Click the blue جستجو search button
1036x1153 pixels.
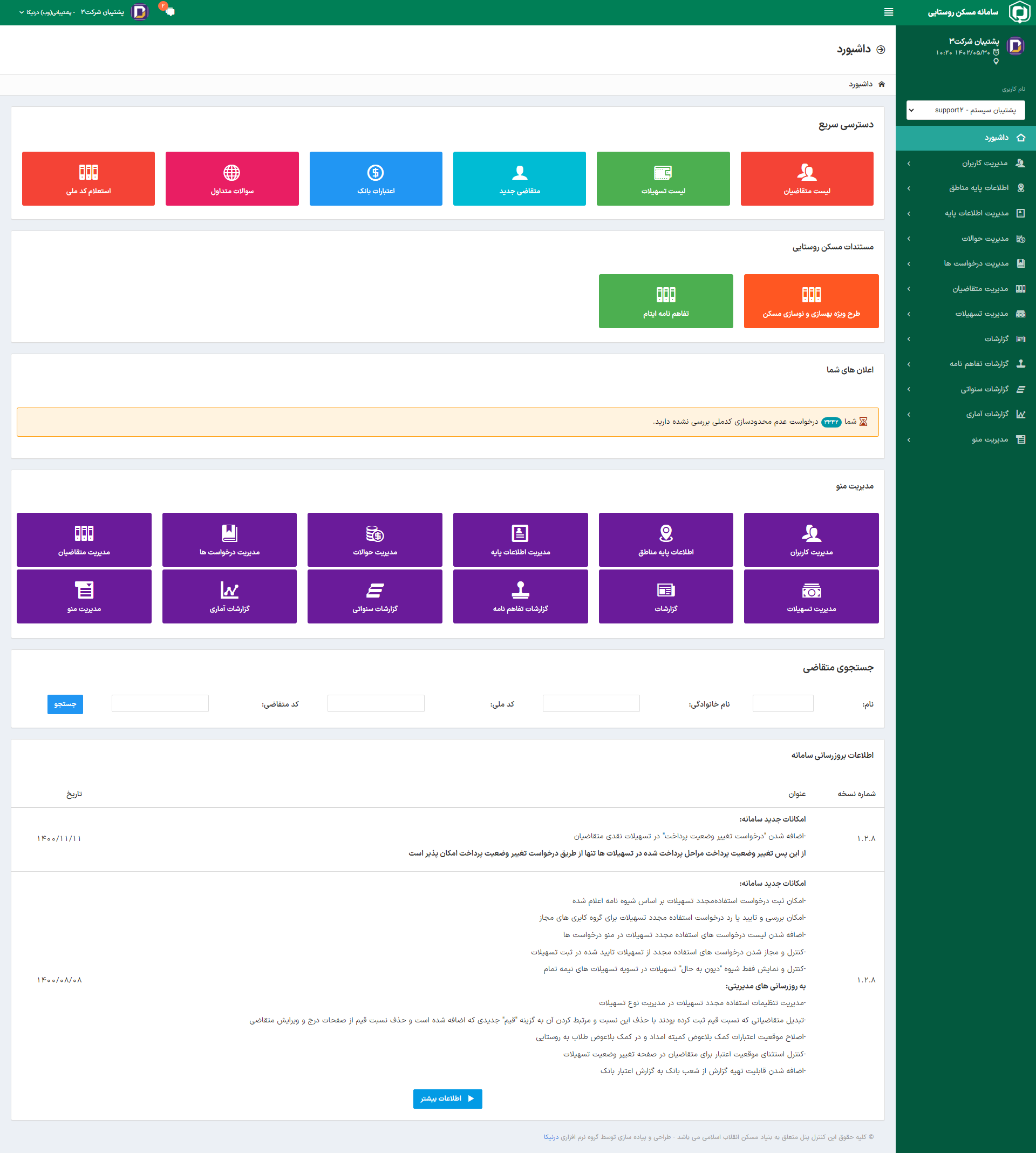point(65,704)
